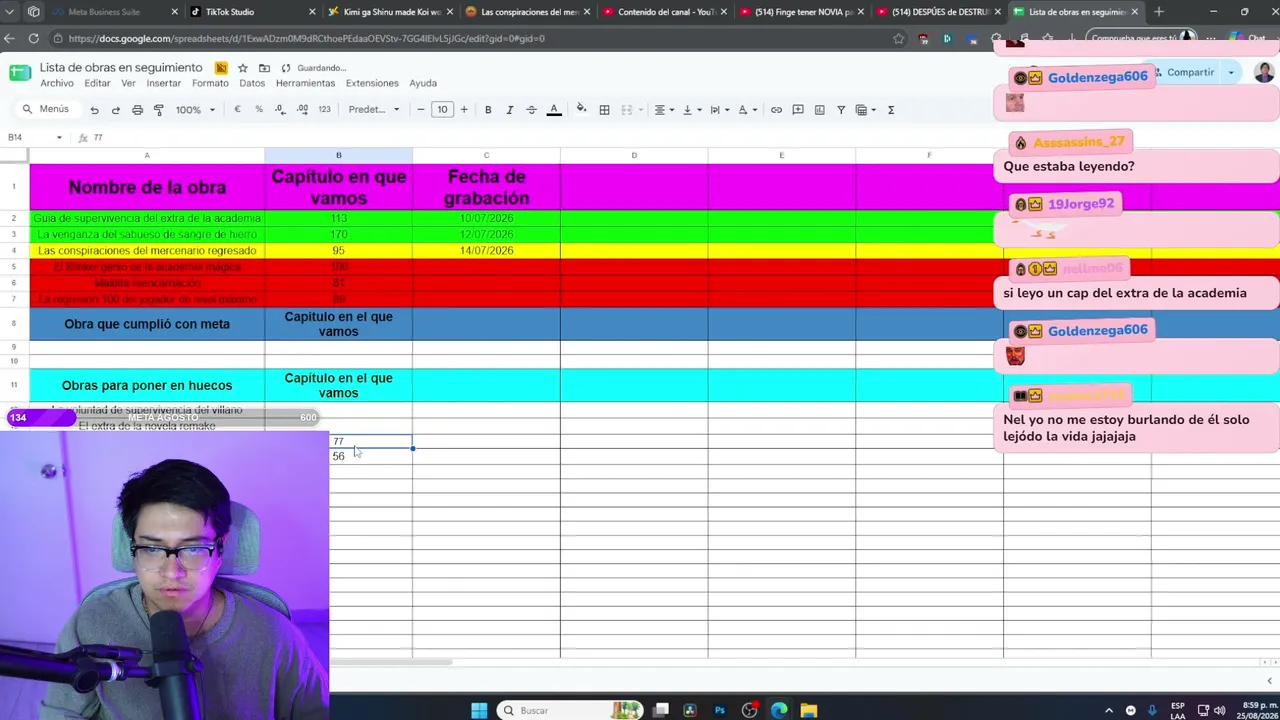
Task: Star the document with the star icon
Action: [243, 68]
